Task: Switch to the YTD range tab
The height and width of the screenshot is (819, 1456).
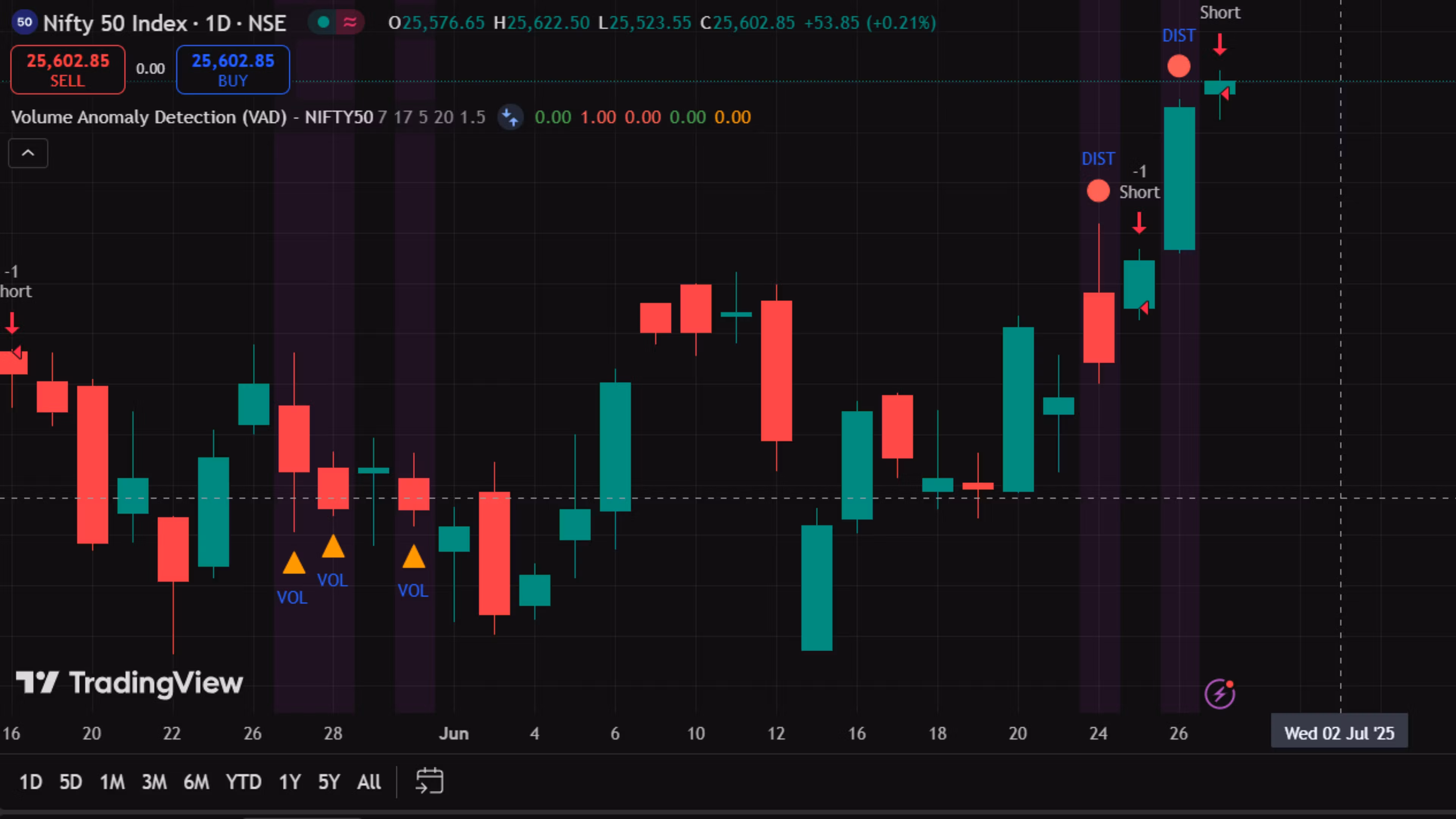Action: pyautogui.click(x=243, y=782)
